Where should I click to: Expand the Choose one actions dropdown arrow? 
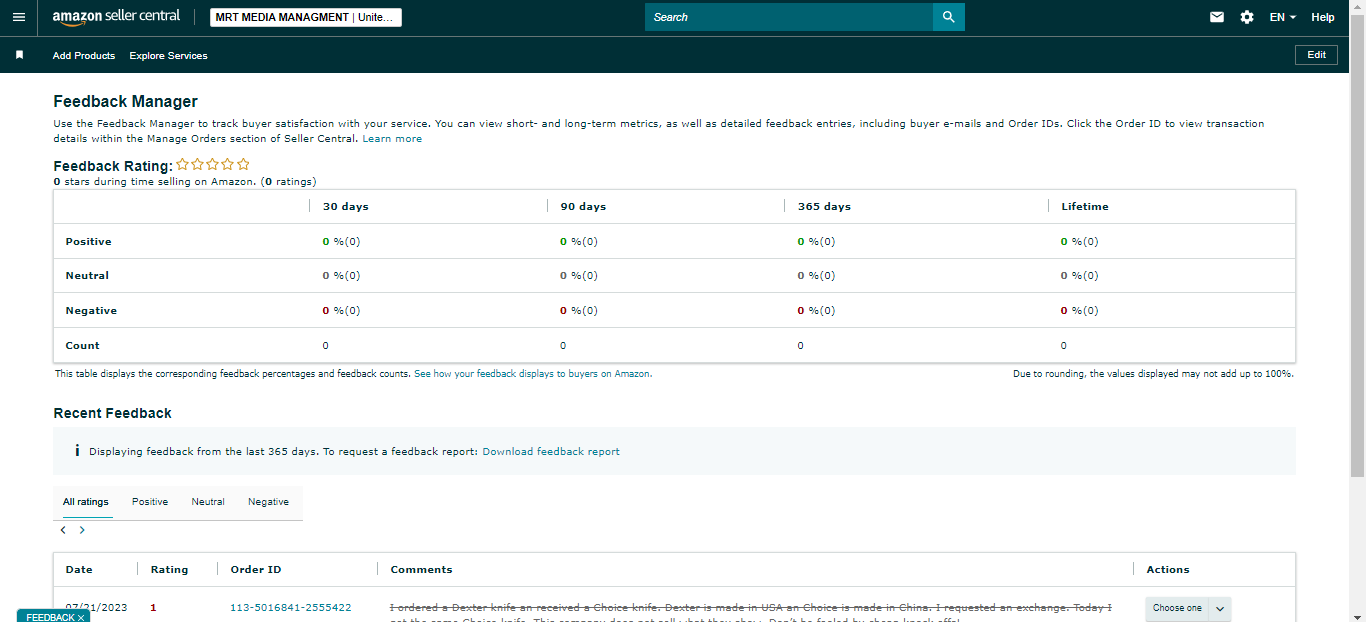click(1220, 608)
